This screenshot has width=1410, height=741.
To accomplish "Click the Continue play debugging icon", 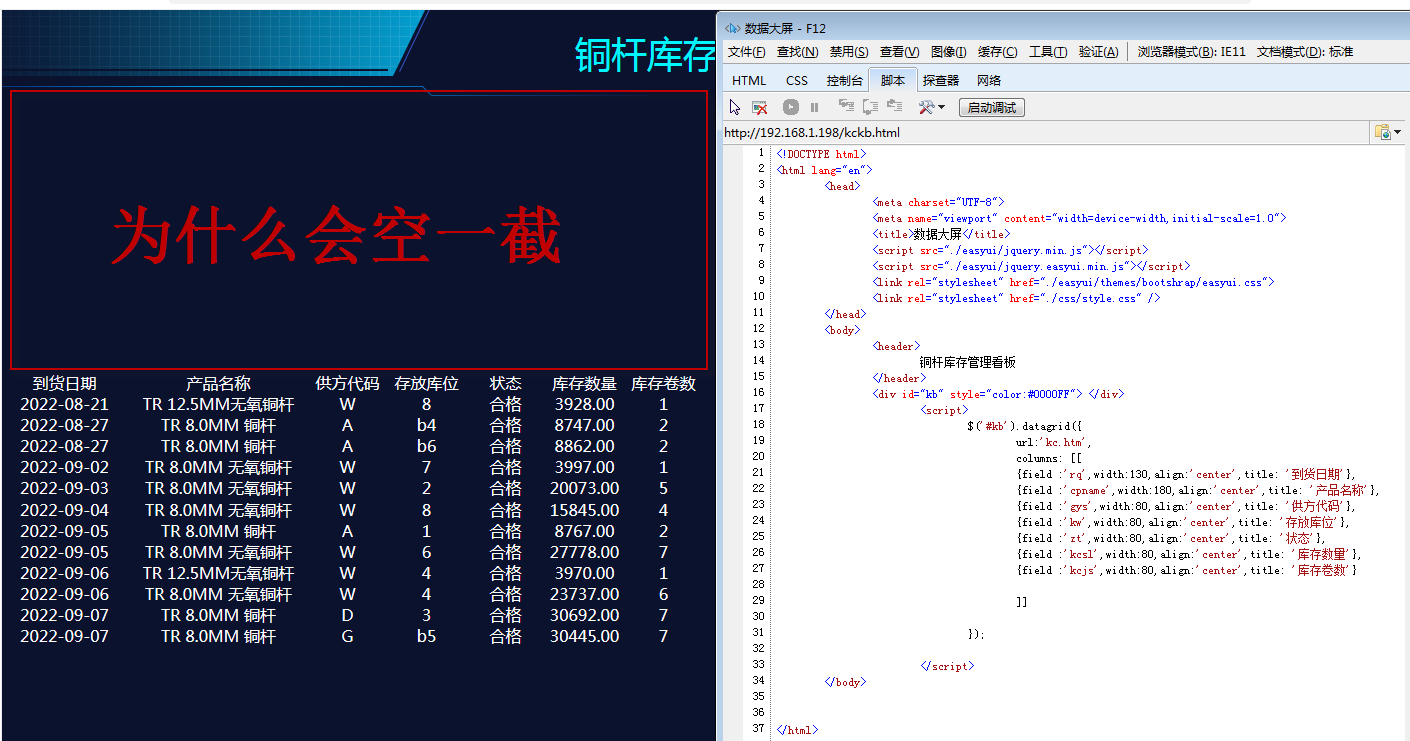I will pyautogui.click(x=791, y=107).
